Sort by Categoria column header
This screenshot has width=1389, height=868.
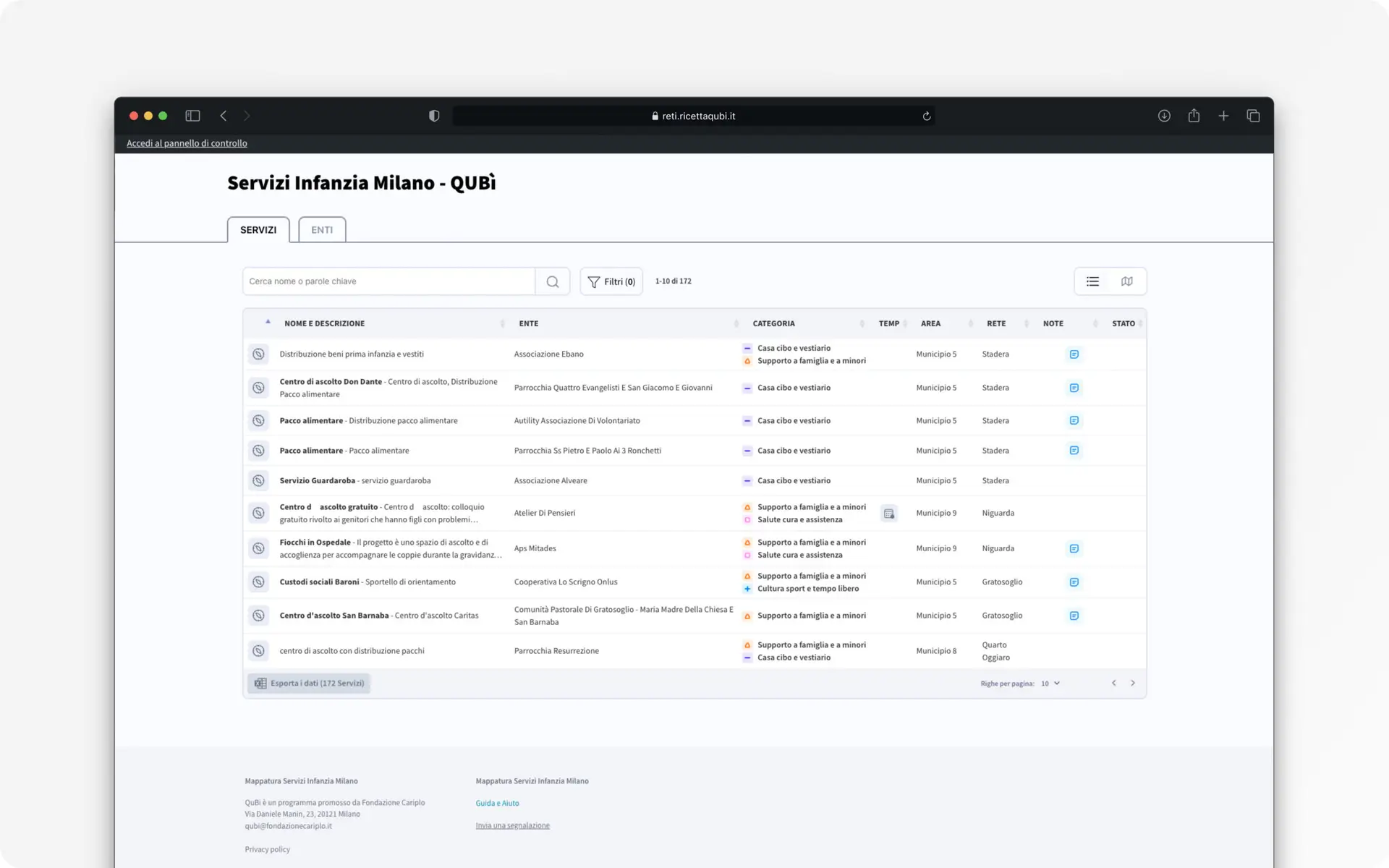tap(773, 323)
